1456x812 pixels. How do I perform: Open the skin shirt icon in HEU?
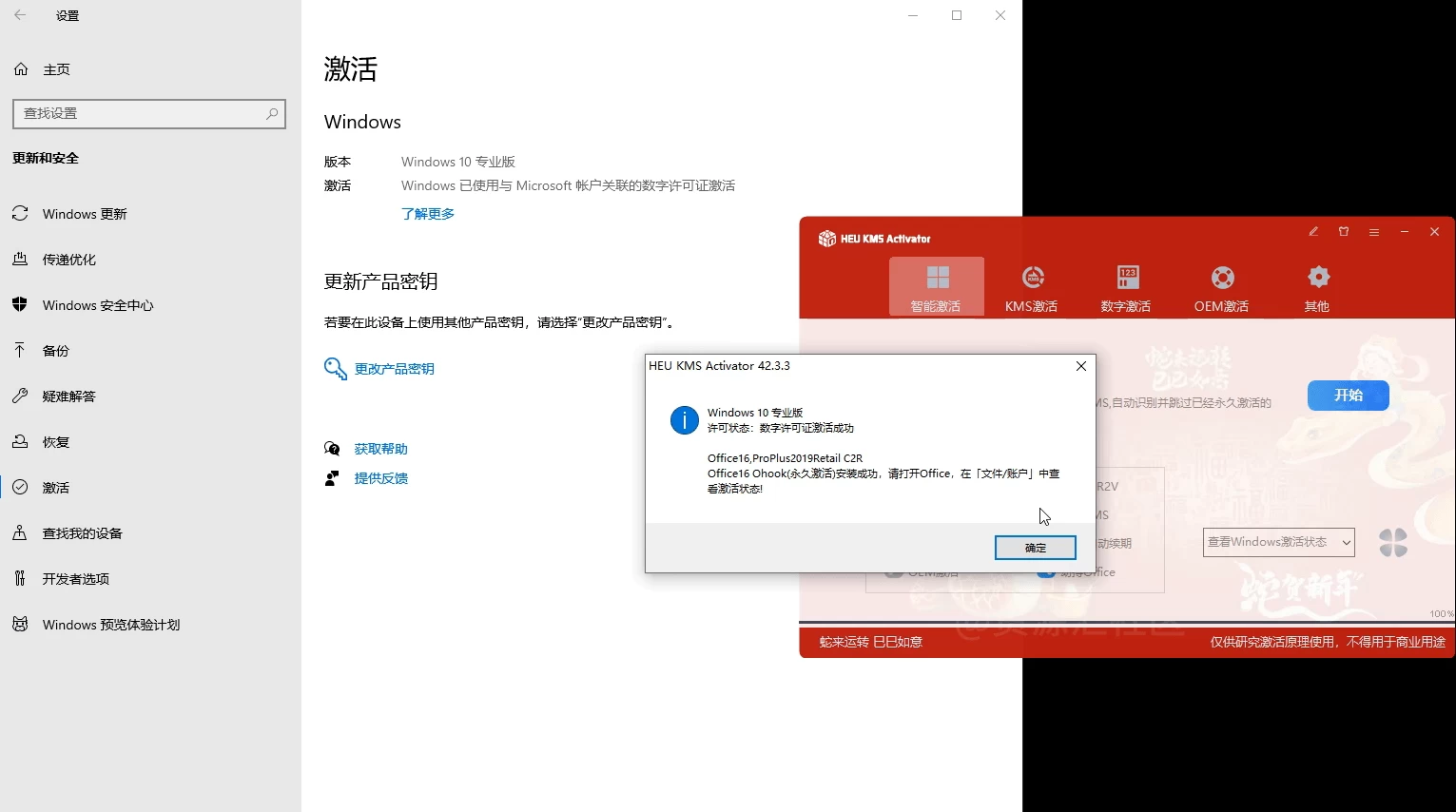1344,232
